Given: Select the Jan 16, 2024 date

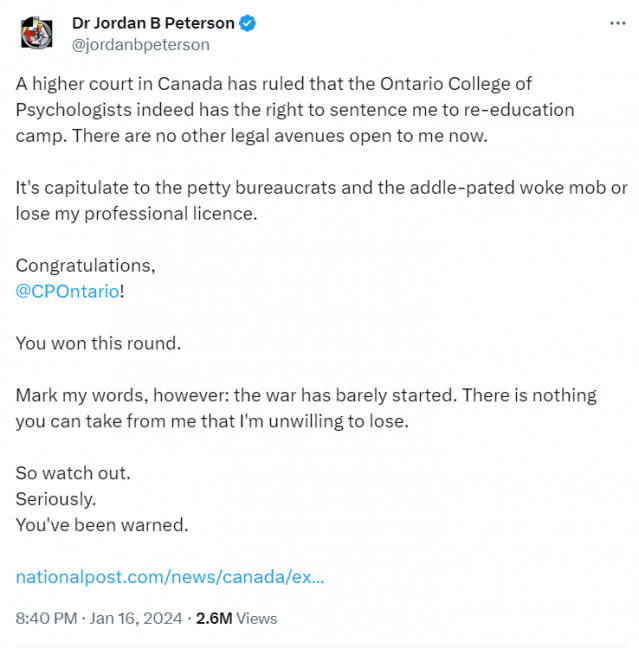Looking at the screenshot, I should click(136, 619).
